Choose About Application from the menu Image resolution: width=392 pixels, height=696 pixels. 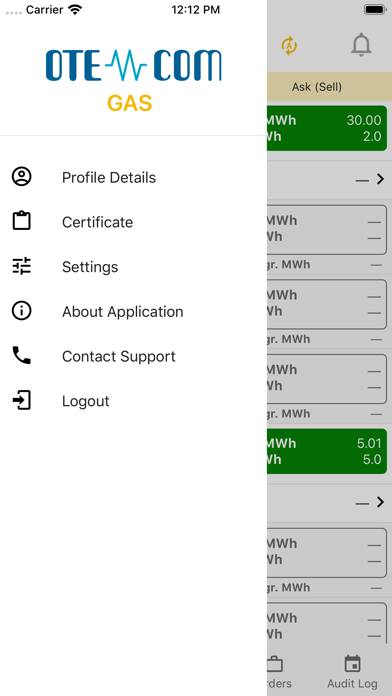point(123,312)
